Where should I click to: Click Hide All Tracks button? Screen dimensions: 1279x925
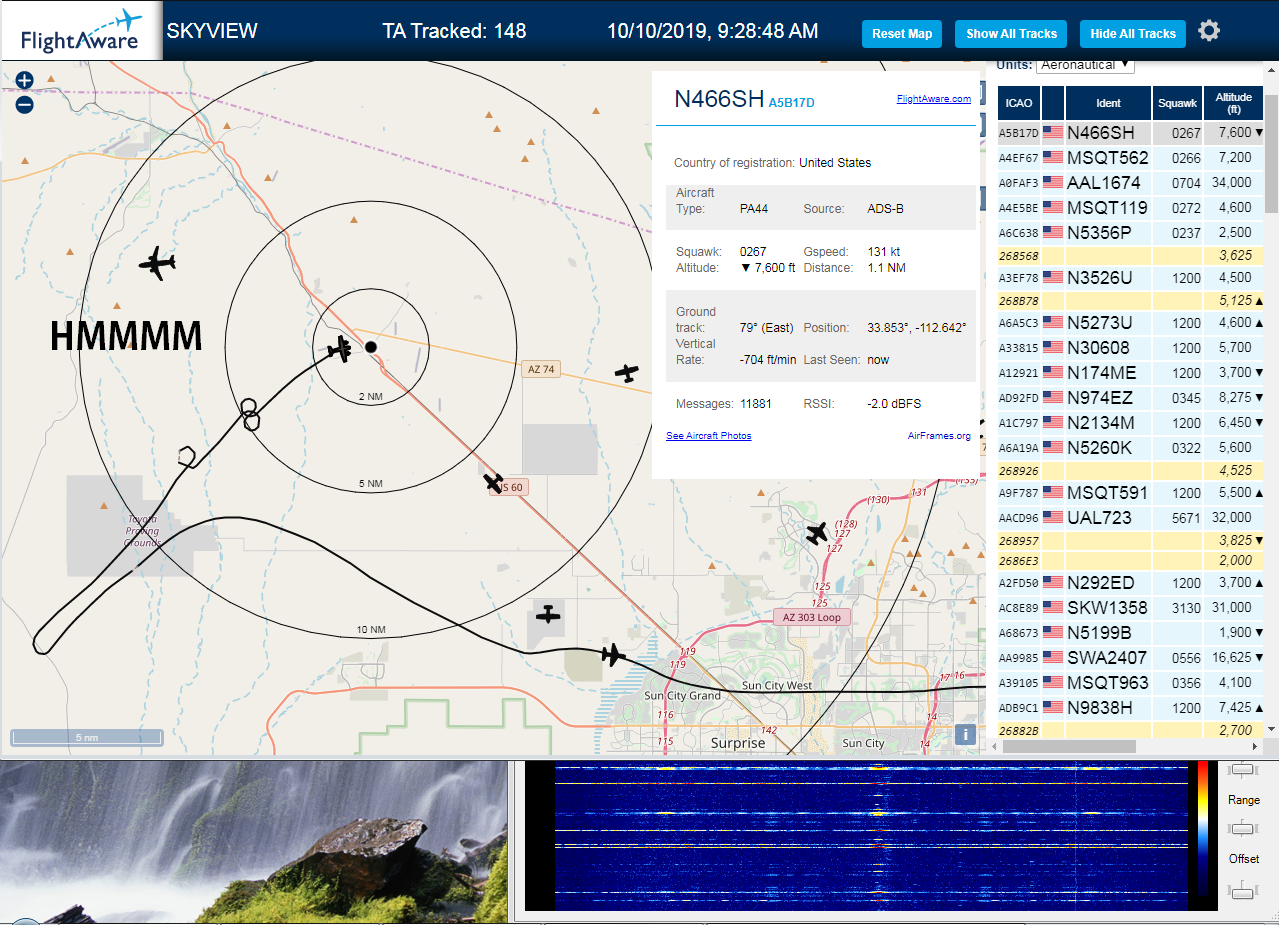[x=1133, y=33]
